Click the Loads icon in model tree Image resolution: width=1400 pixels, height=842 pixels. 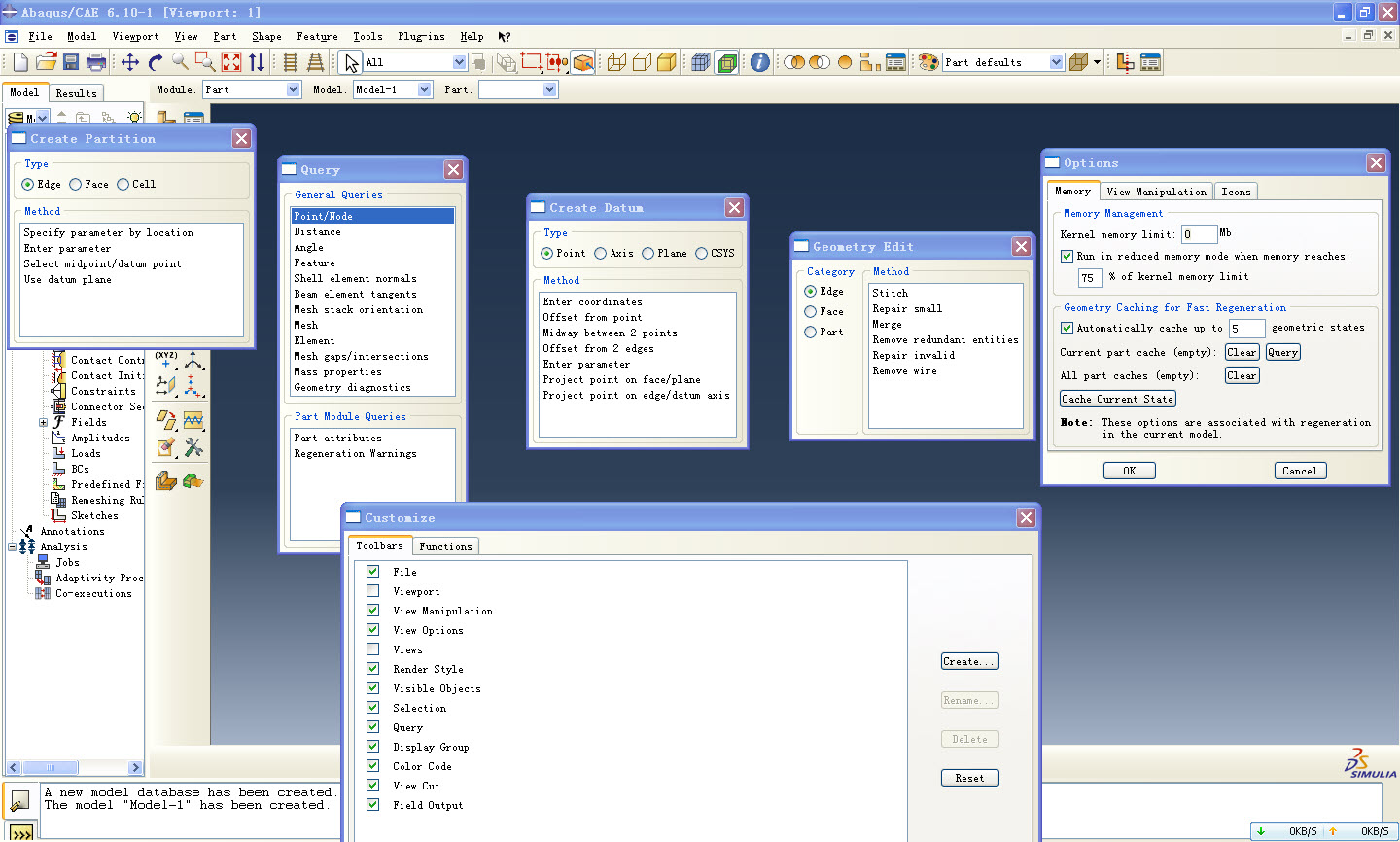(59, 453)
